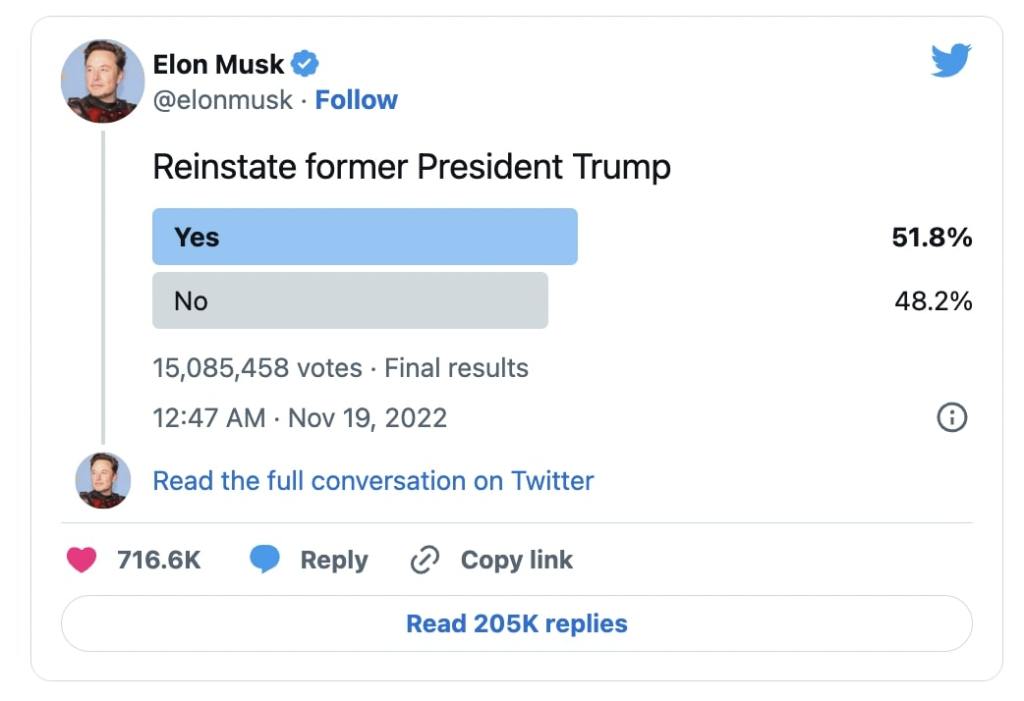
Task: Click the blue verified badge
Action: pos(305,66)
